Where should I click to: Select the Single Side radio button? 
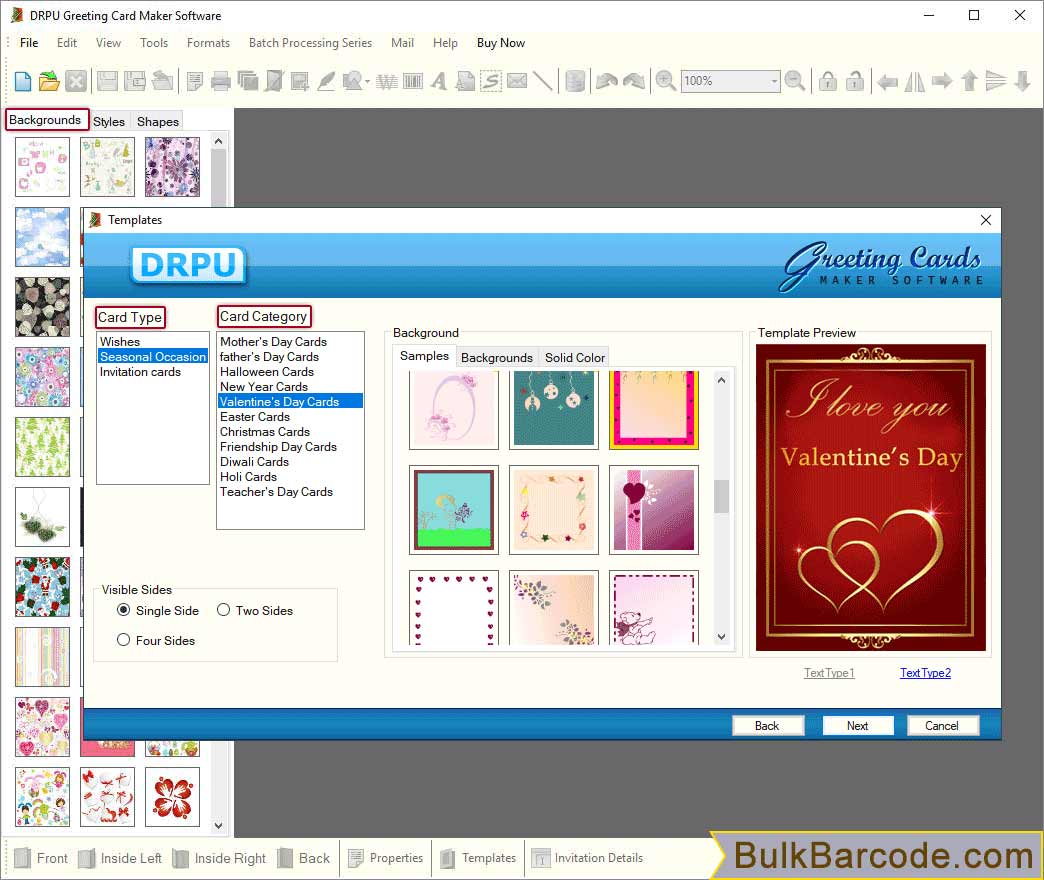[123, 610]
